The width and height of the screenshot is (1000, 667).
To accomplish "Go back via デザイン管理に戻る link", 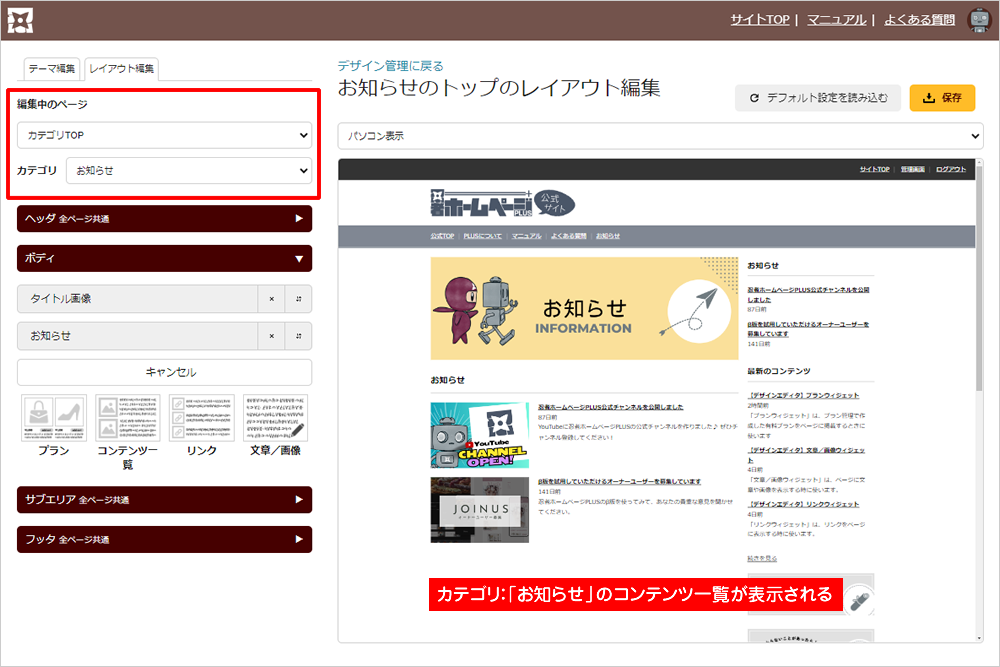I will pos(390,66).
